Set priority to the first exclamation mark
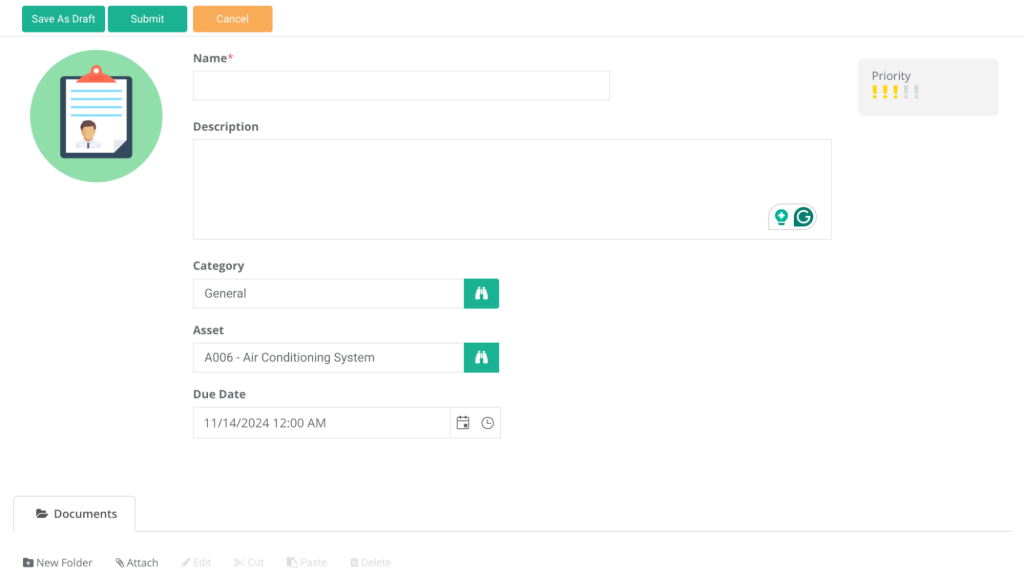Screen dimensions: 1024x578 (x=875, y=92)
